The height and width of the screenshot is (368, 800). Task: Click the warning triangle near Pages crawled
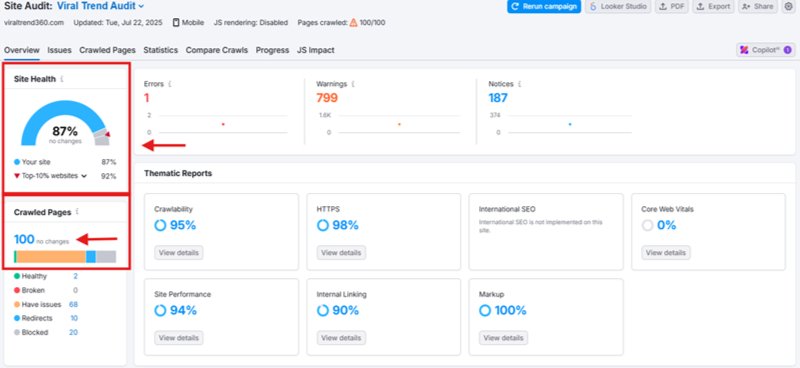353,22
